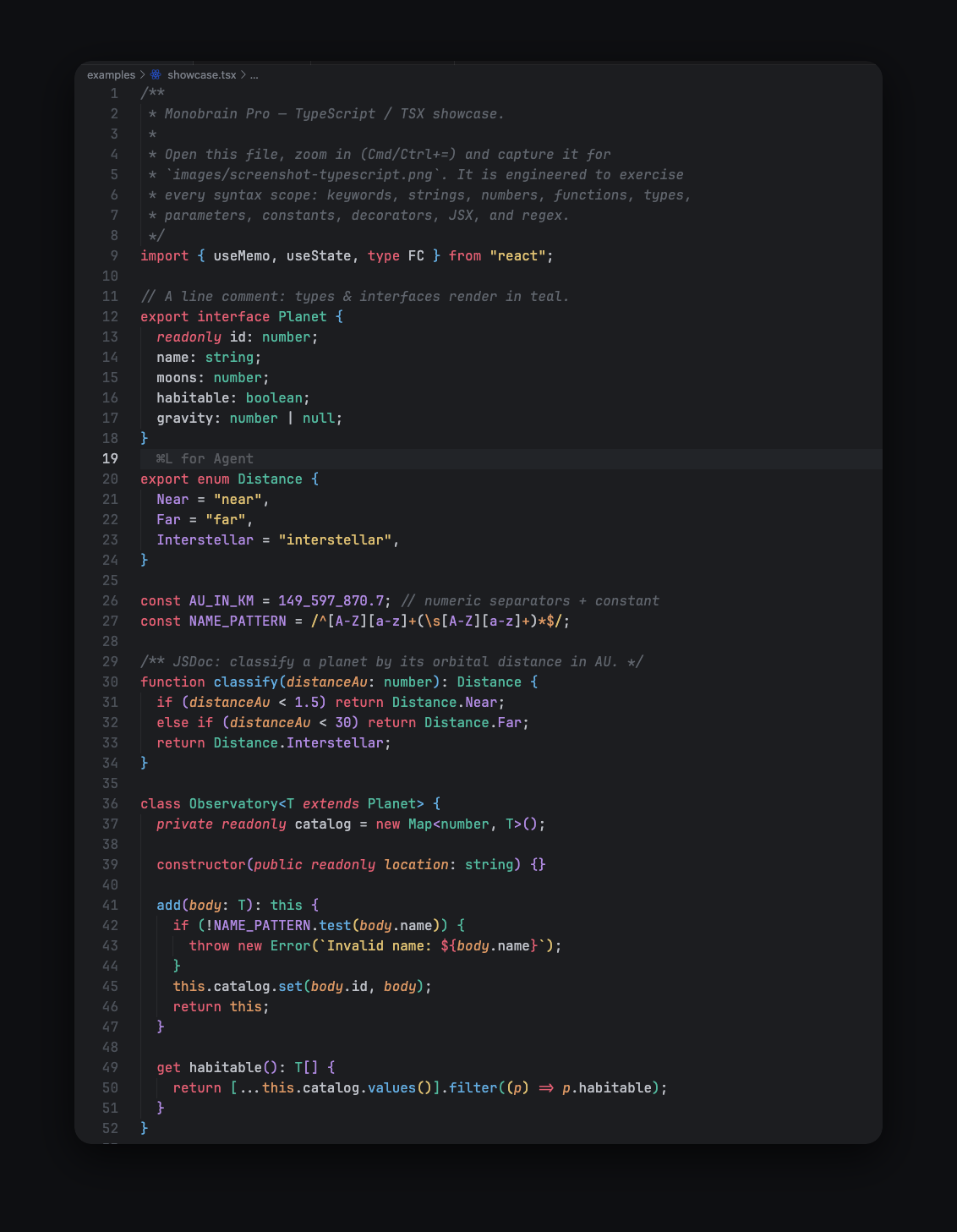Screen dimensions: 957x1232
Task: Click the "near" string on line 21
Action: tap(238, 499)
